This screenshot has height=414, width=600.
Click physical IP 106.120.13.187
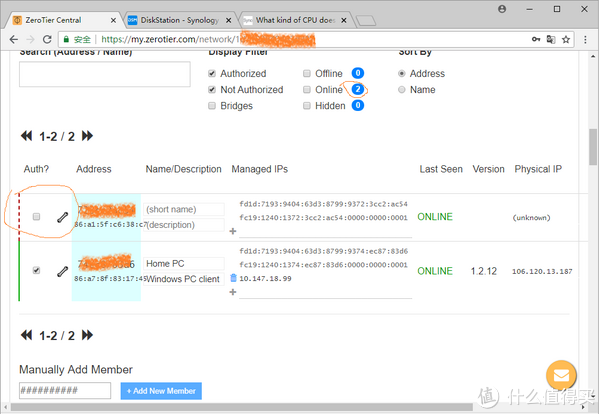click(x=542, y=271)
